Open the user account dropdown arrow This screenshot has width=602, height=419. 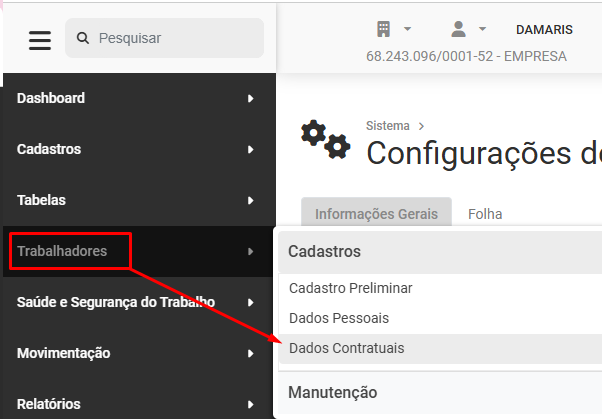(483, 29)
